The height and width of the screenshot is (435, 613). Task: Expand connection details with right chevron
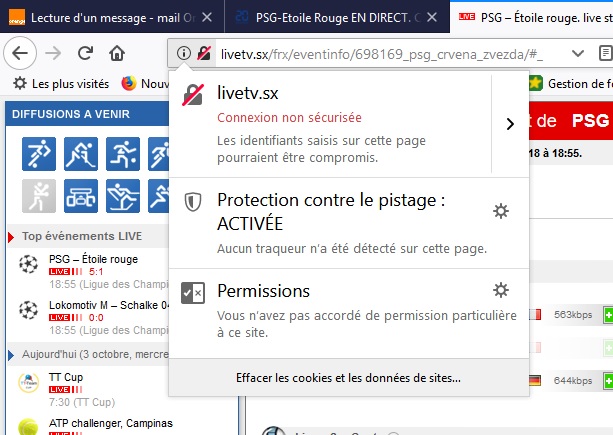point(510,124)
